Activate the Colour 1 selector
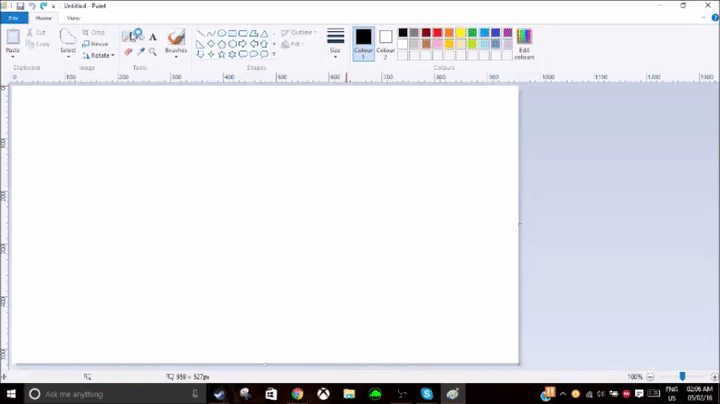The image size is (720, 404). [363, 41]
